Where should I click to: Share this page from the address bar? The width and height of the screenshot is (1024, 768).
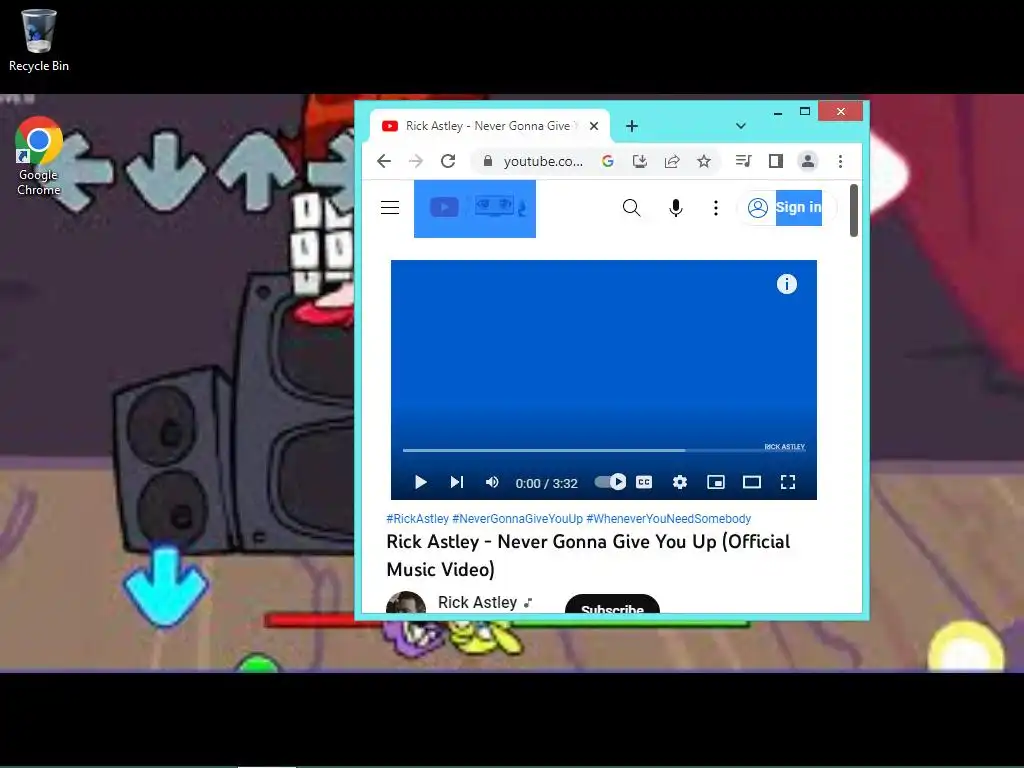coord(672,161)
